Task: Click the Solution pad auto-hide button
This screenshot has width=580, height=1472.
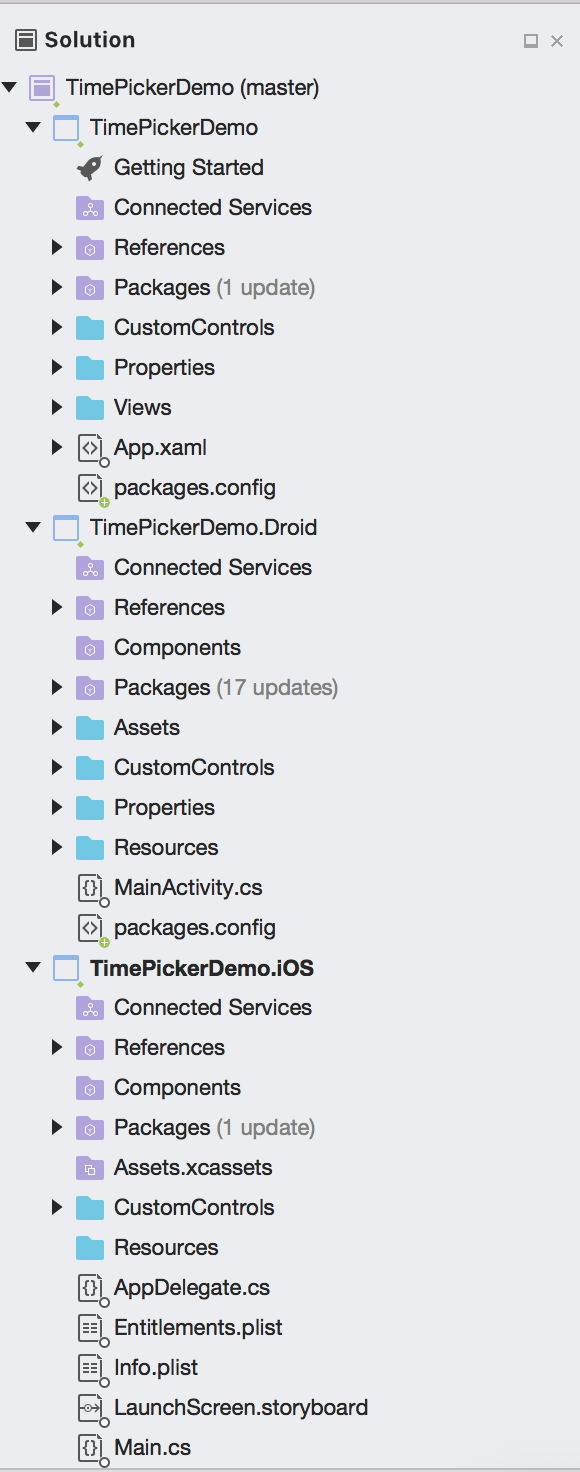Action: click(531, 41)
